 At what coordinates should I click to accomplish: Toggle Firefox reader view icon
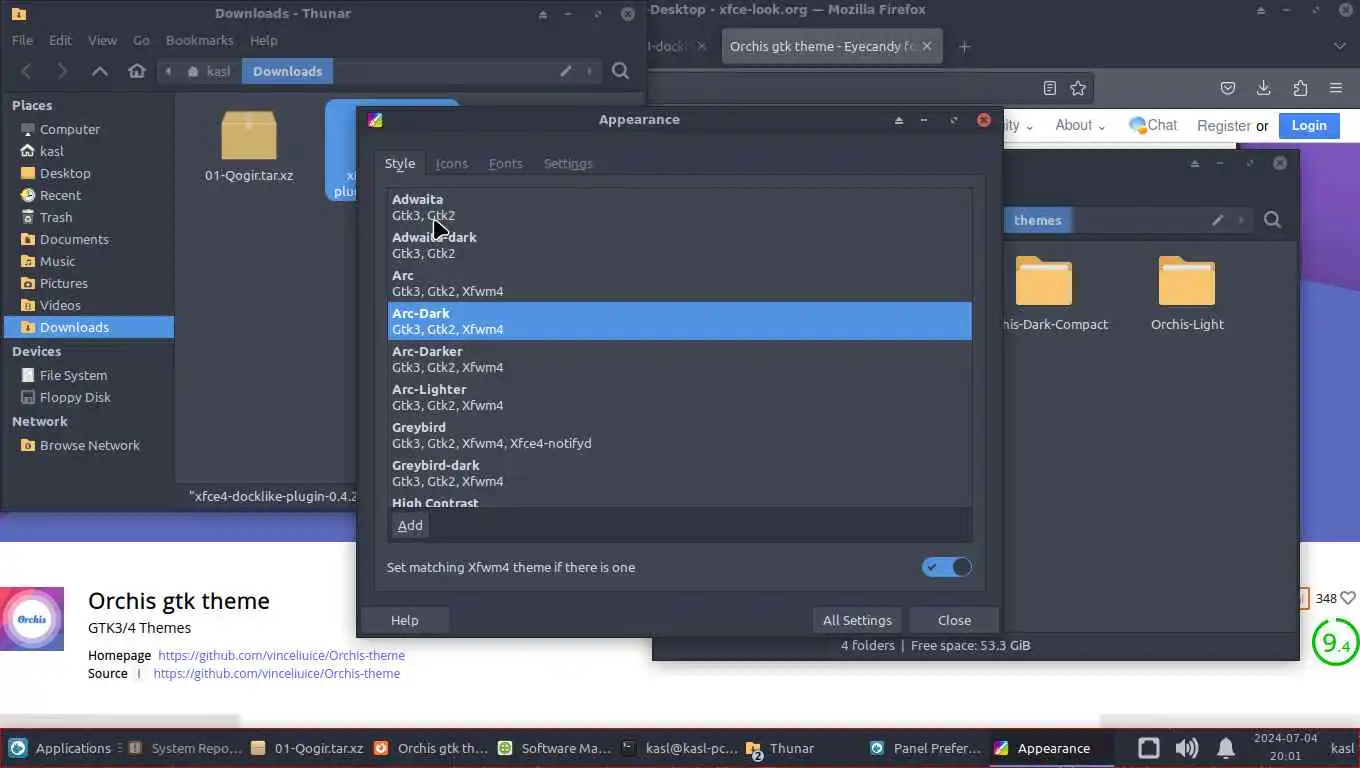click(x=1049, y=88)
